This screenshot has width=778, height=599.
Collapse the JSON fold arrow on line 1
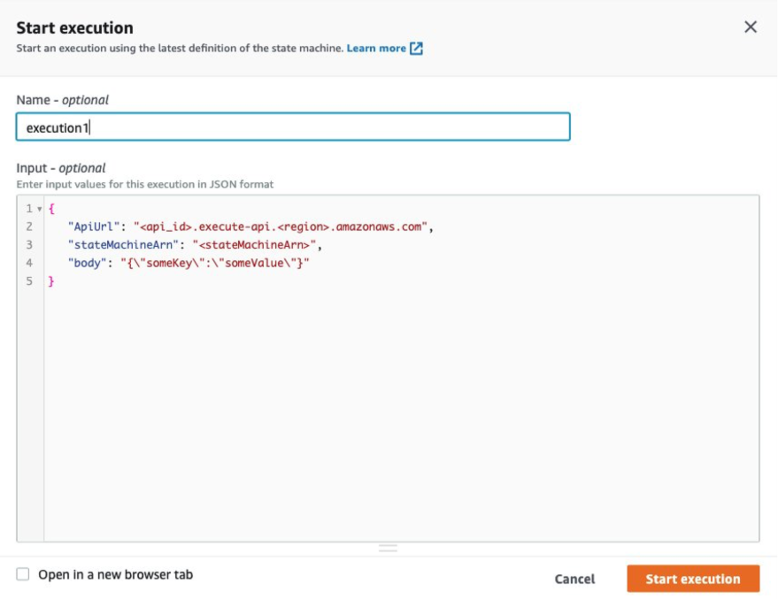click(x=39, y=209)
